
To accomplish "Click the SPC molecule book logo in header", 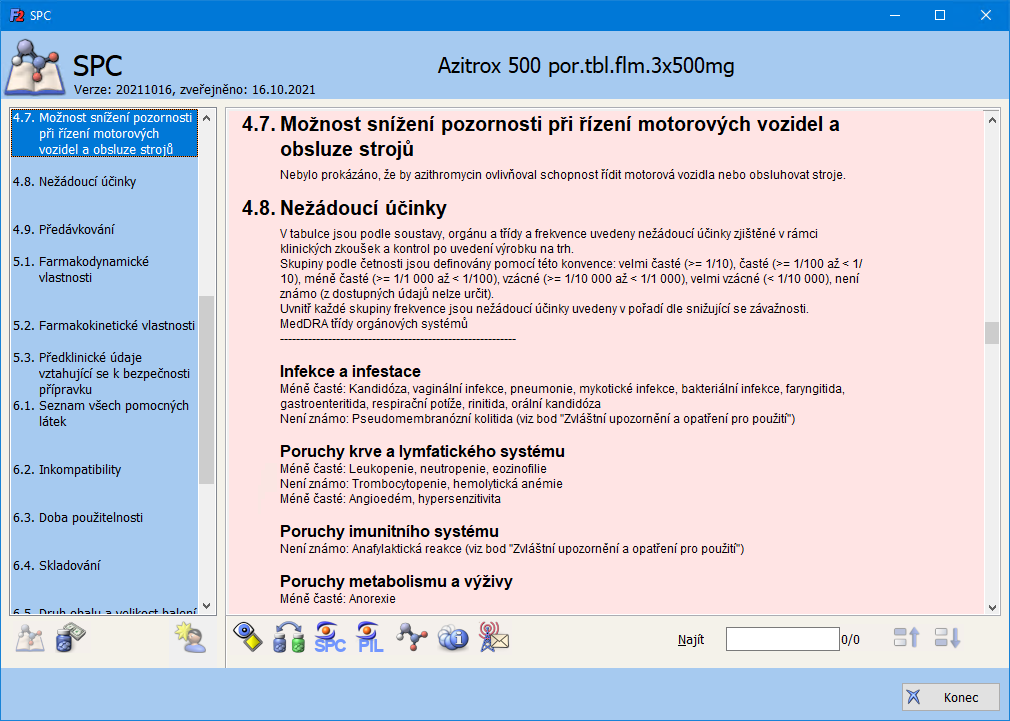I will [35, 68].
